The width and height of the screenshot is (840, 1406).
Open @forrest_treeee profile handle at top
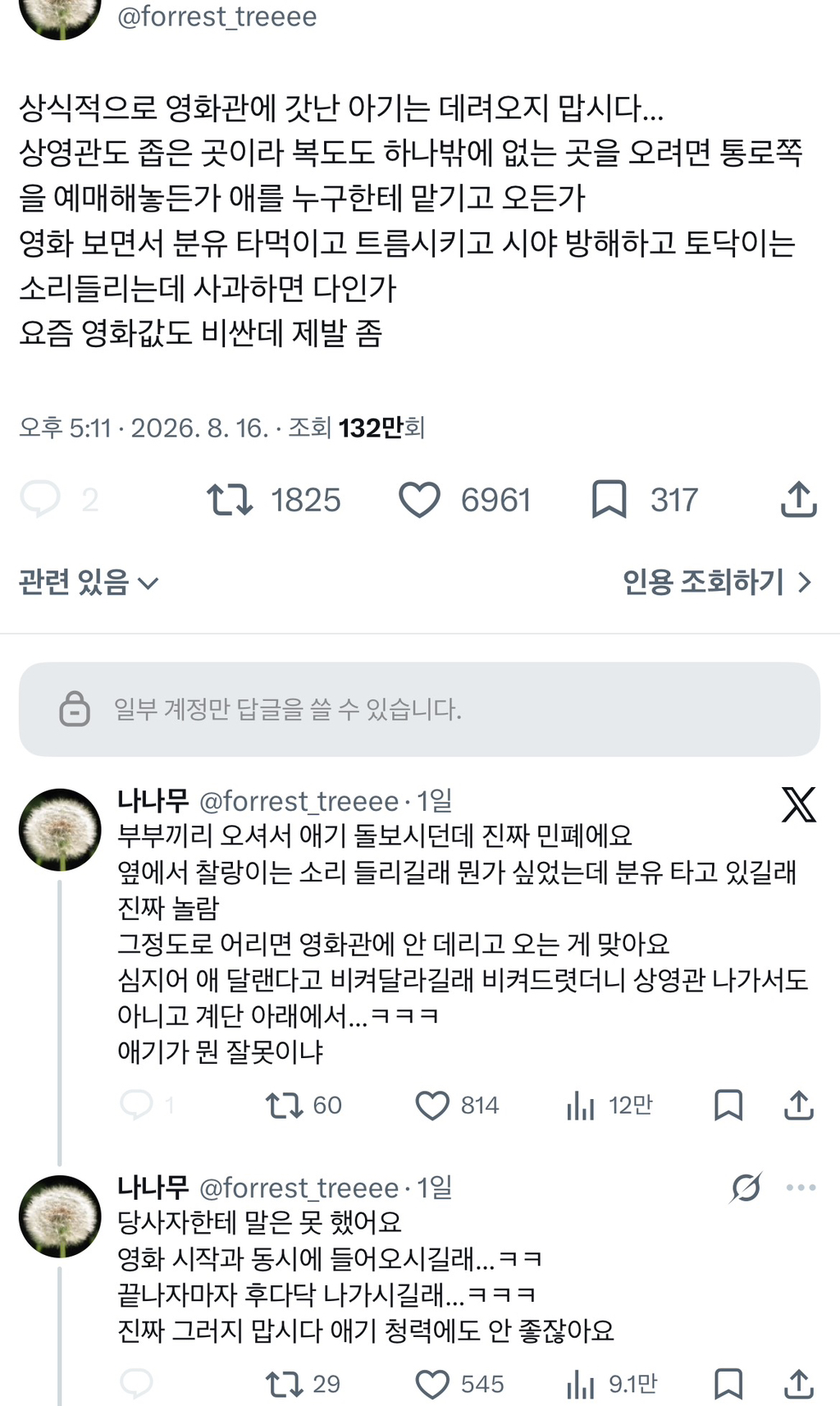click(x=217, y=16)
